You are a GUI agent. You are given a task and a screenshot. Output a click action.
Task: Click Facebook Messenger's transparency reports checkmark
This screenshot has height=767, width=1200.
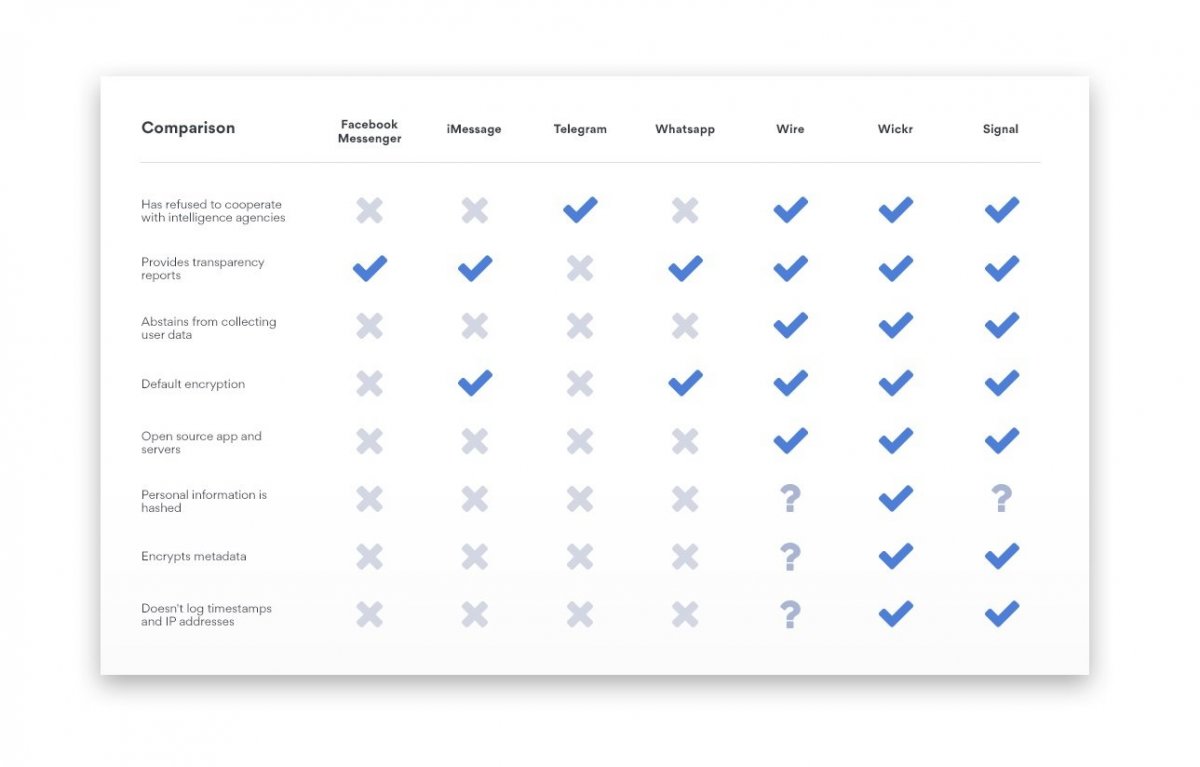click(370, 268)
